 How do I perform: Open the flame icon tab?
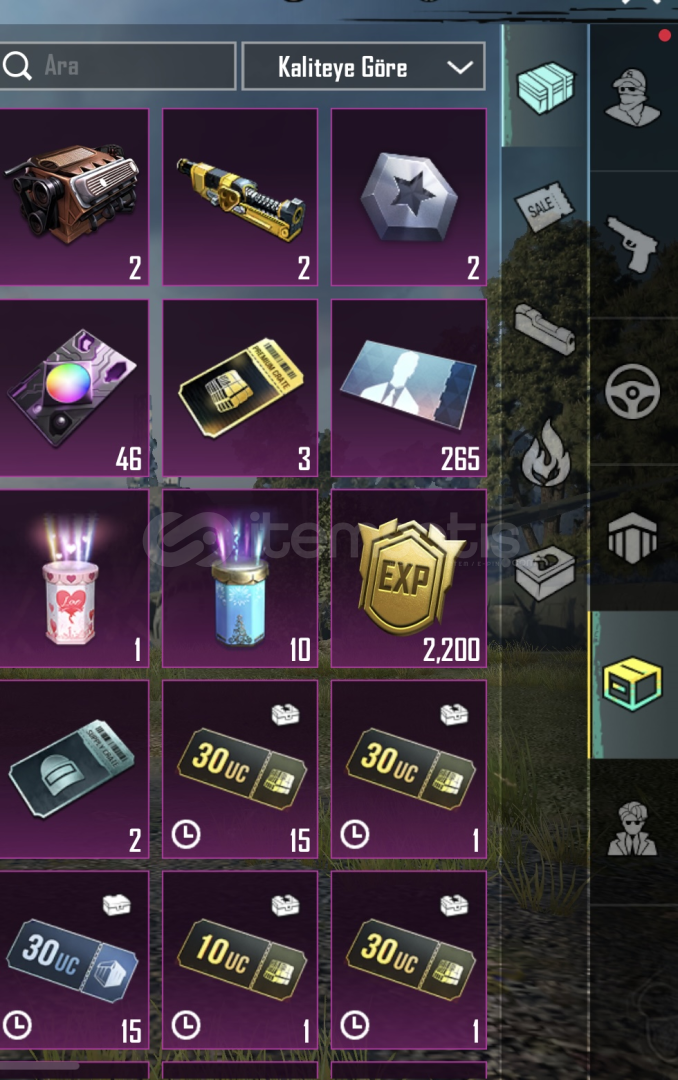545,453
